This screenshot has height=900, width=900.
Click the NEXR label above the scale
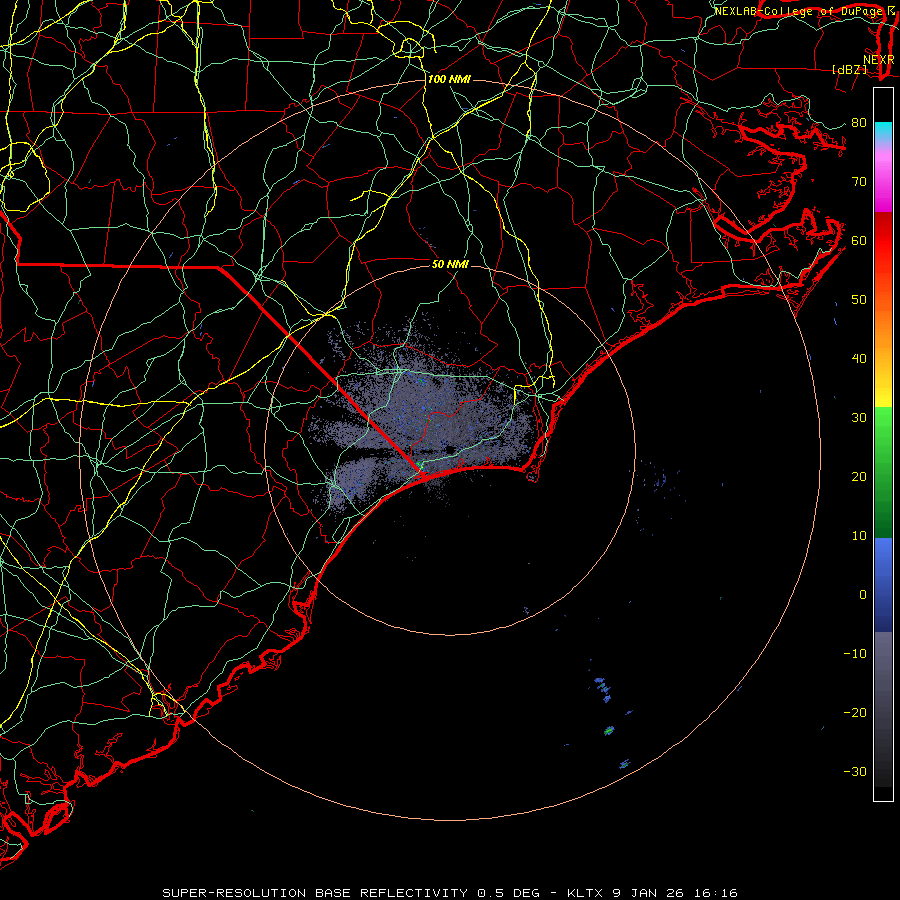pyautogui.click(x=878, y=60)
